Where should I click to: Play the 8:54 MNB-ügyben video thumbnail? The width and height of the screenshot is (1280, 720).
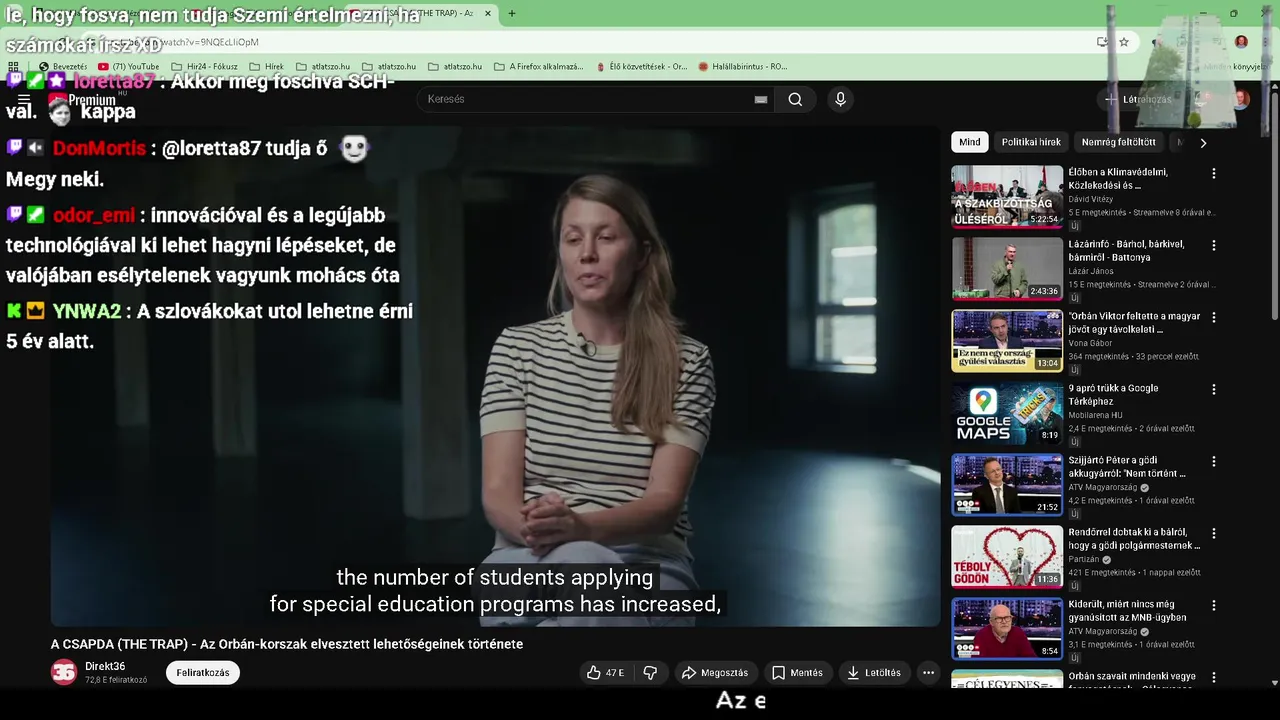pos(1007,629)
